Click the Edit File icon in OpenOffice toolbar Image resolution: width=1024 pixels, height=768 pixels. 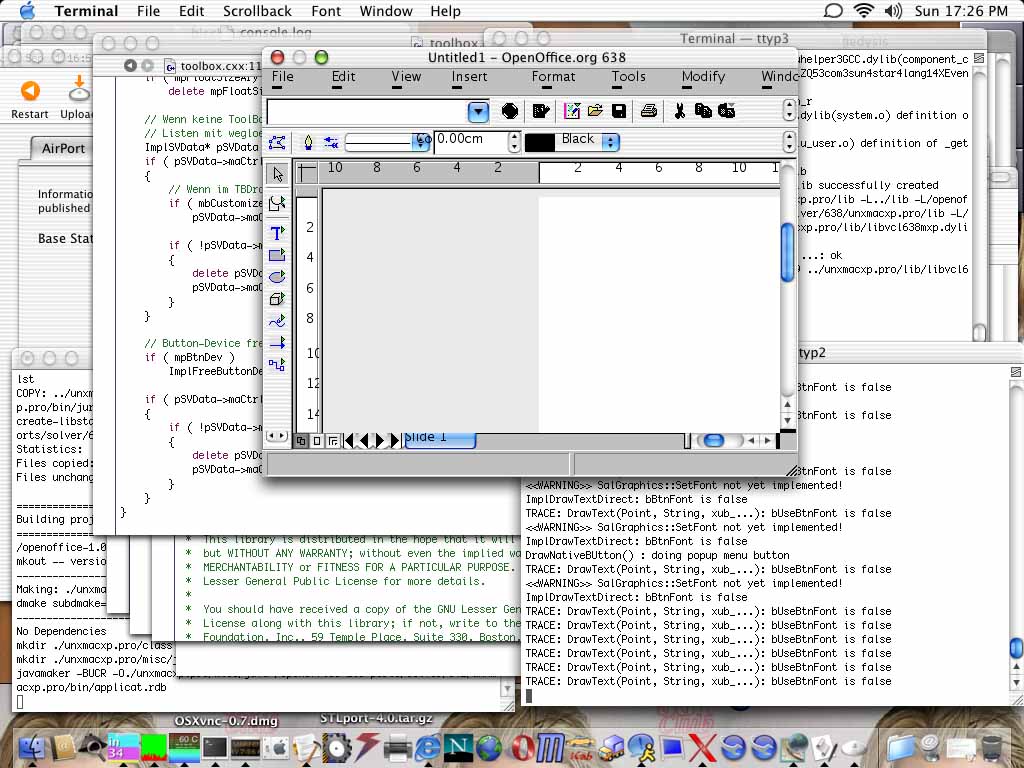541,111
